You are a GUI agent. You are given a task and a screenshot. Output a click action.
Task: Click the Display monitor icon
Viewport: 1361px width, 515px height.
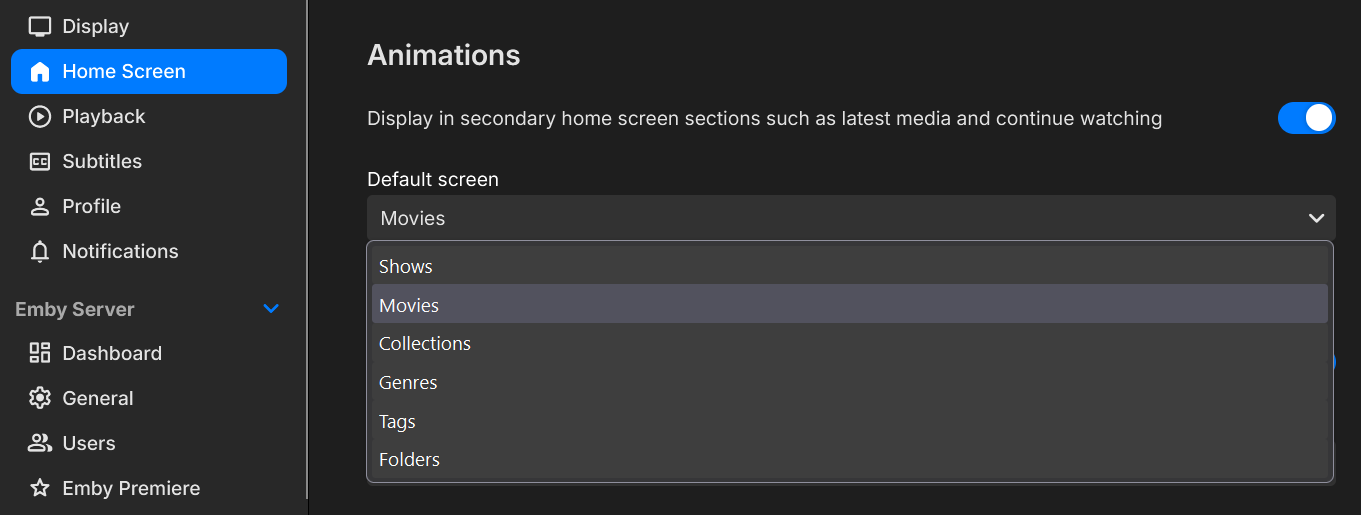point(40,27)
